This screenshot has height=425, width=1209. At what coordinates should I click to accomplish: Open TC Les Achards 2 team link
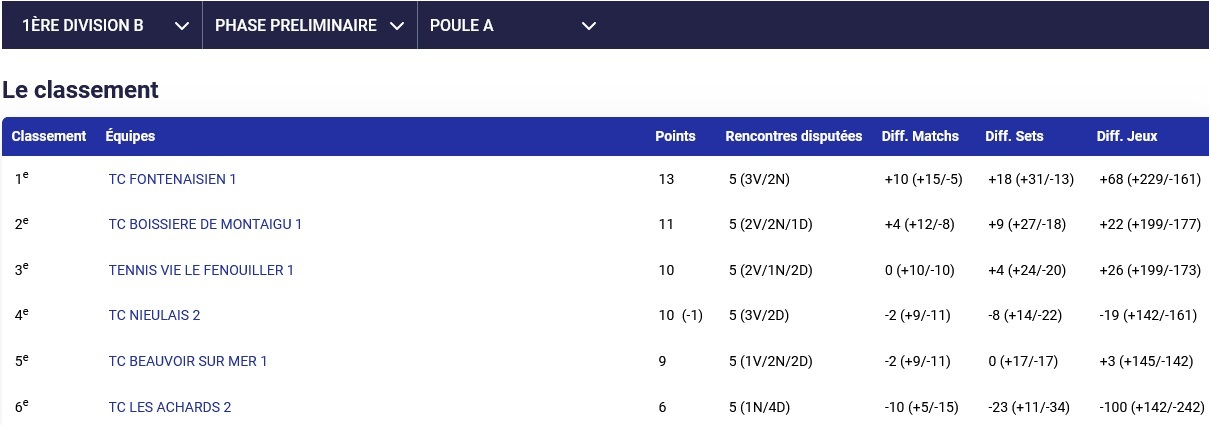170,407
